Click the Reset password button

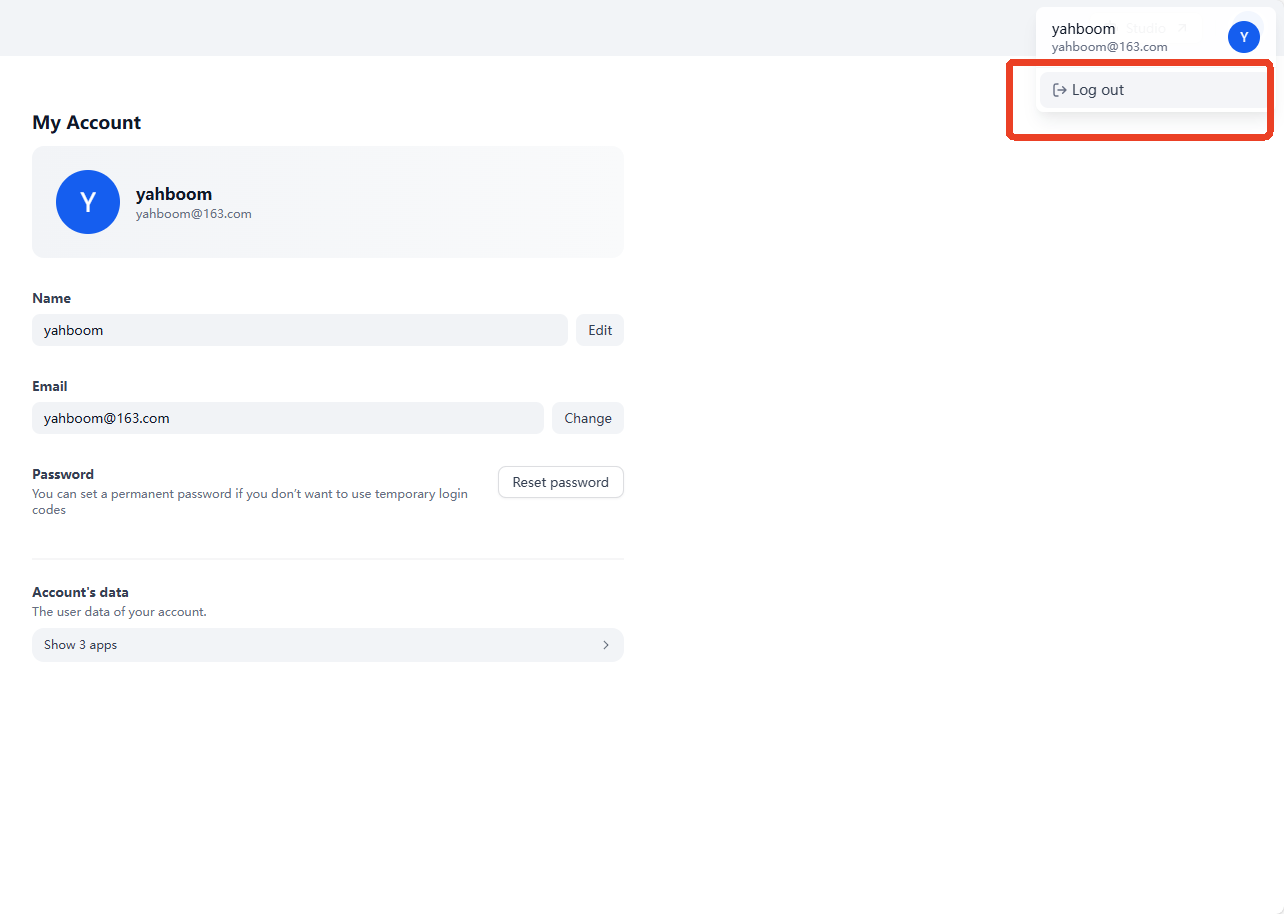(x=561, y=482)
